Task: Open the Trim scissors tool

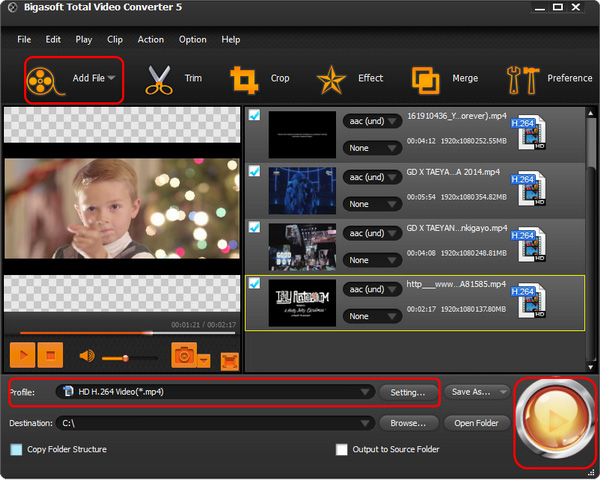Action: coord(159,80)
